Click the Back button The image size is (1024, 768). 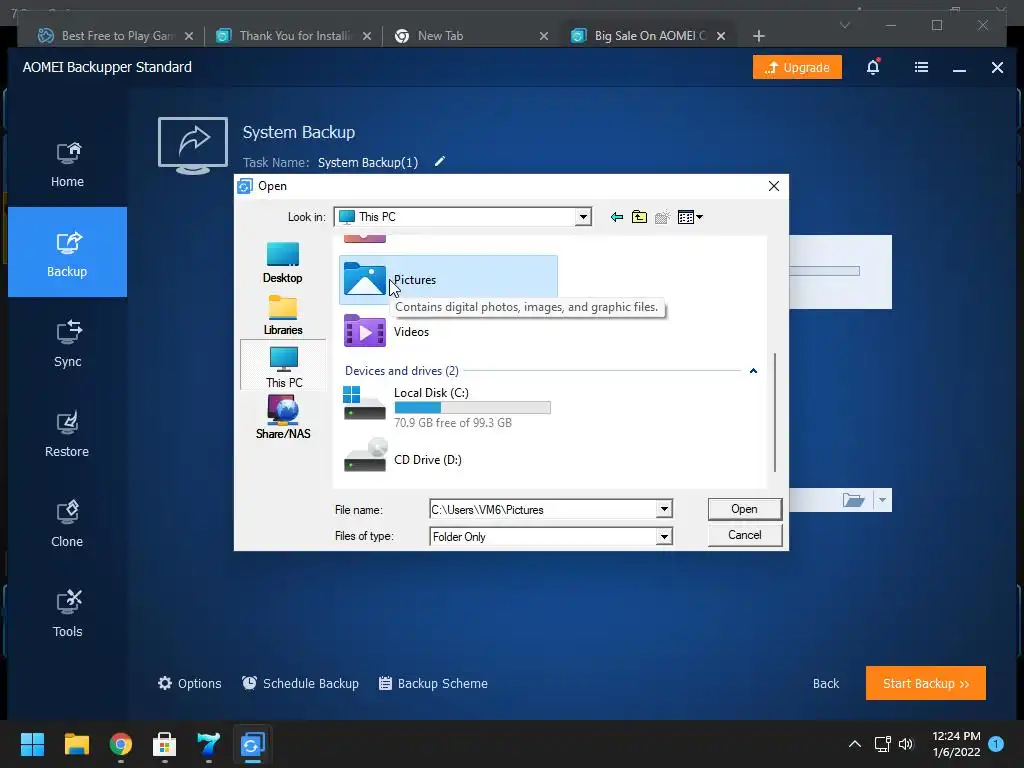click(x=825, y=683)
